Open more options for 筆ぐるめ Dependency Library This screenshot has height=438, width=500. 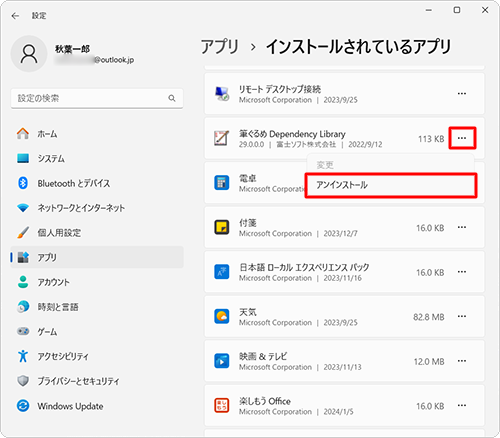[462, 138]
